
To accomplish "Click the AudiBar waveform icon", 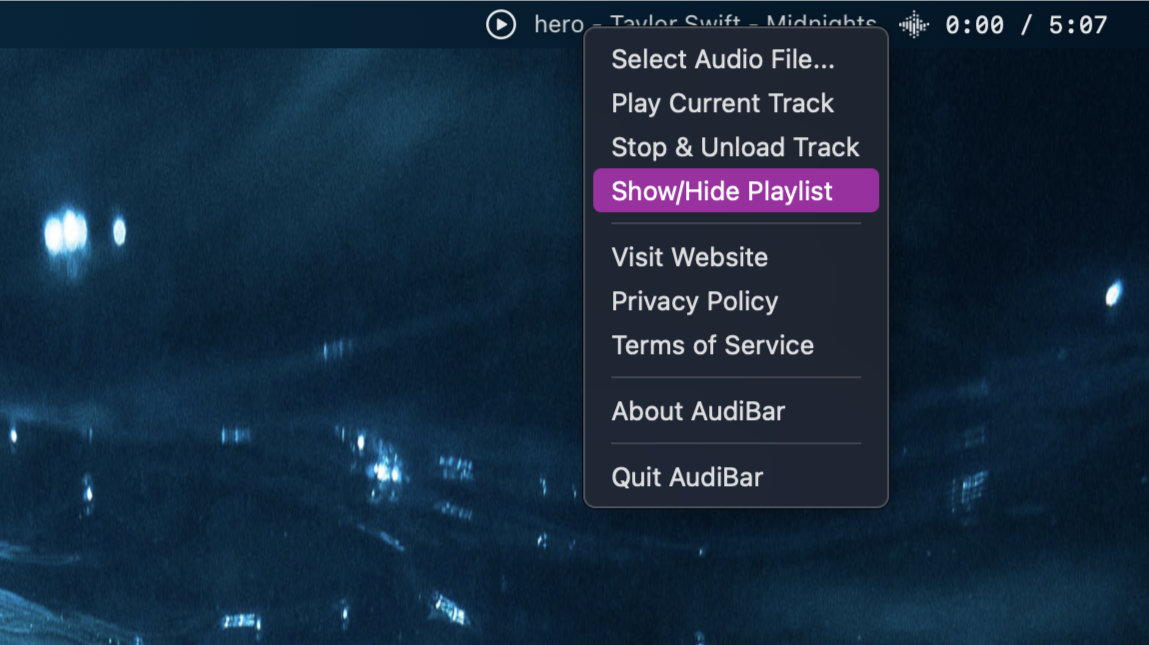I will coord(914,24).
